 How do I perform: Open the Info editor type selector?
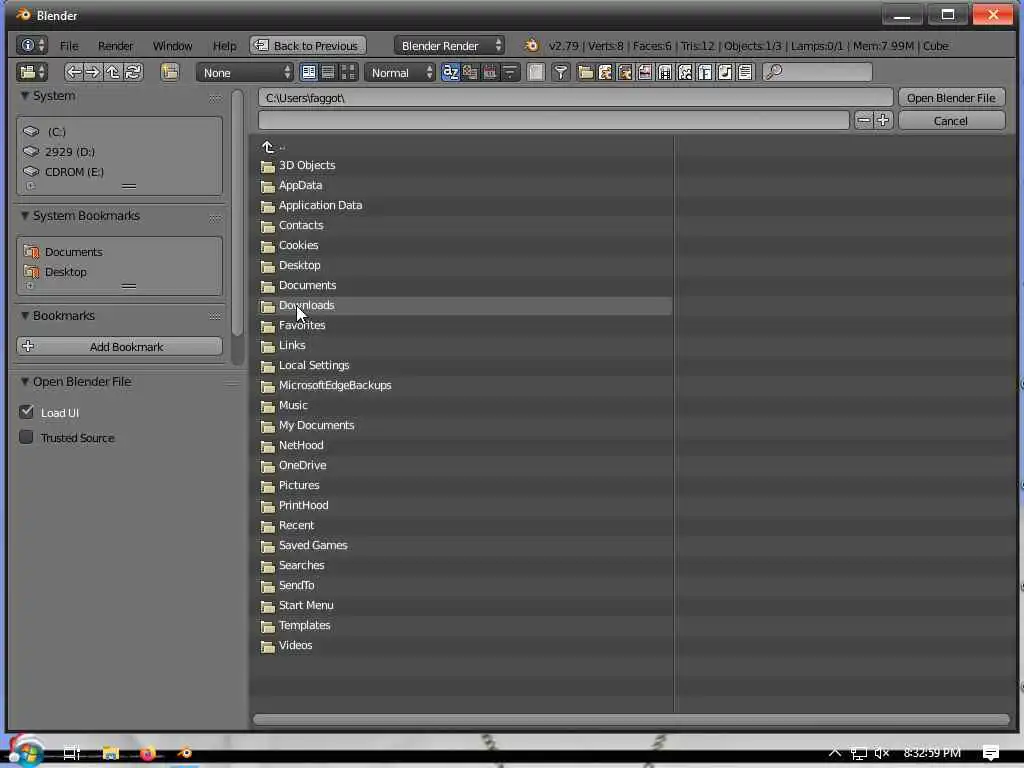31,46
